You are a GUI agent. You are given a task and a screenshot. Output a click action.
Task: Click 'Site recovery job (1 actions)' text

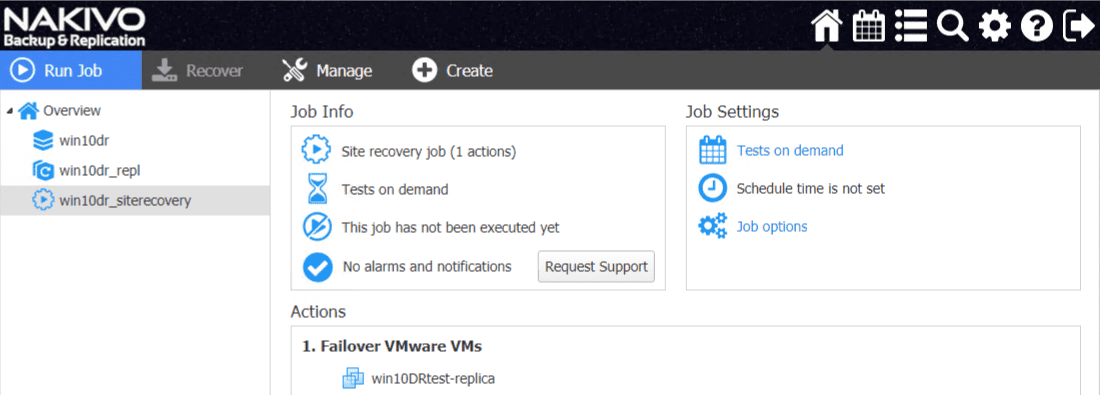pos(429,151)
